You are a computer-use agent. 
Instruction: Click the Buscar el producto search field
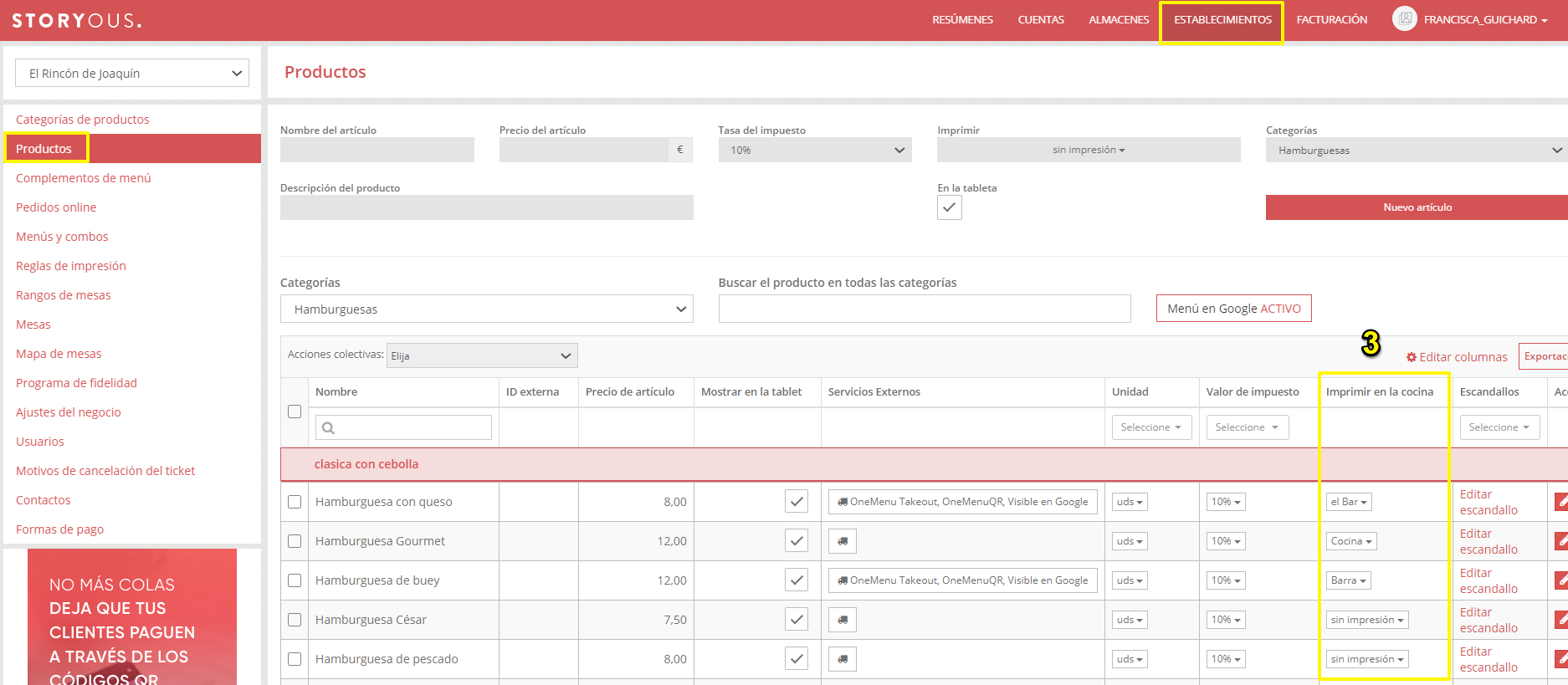coord(925,309)
